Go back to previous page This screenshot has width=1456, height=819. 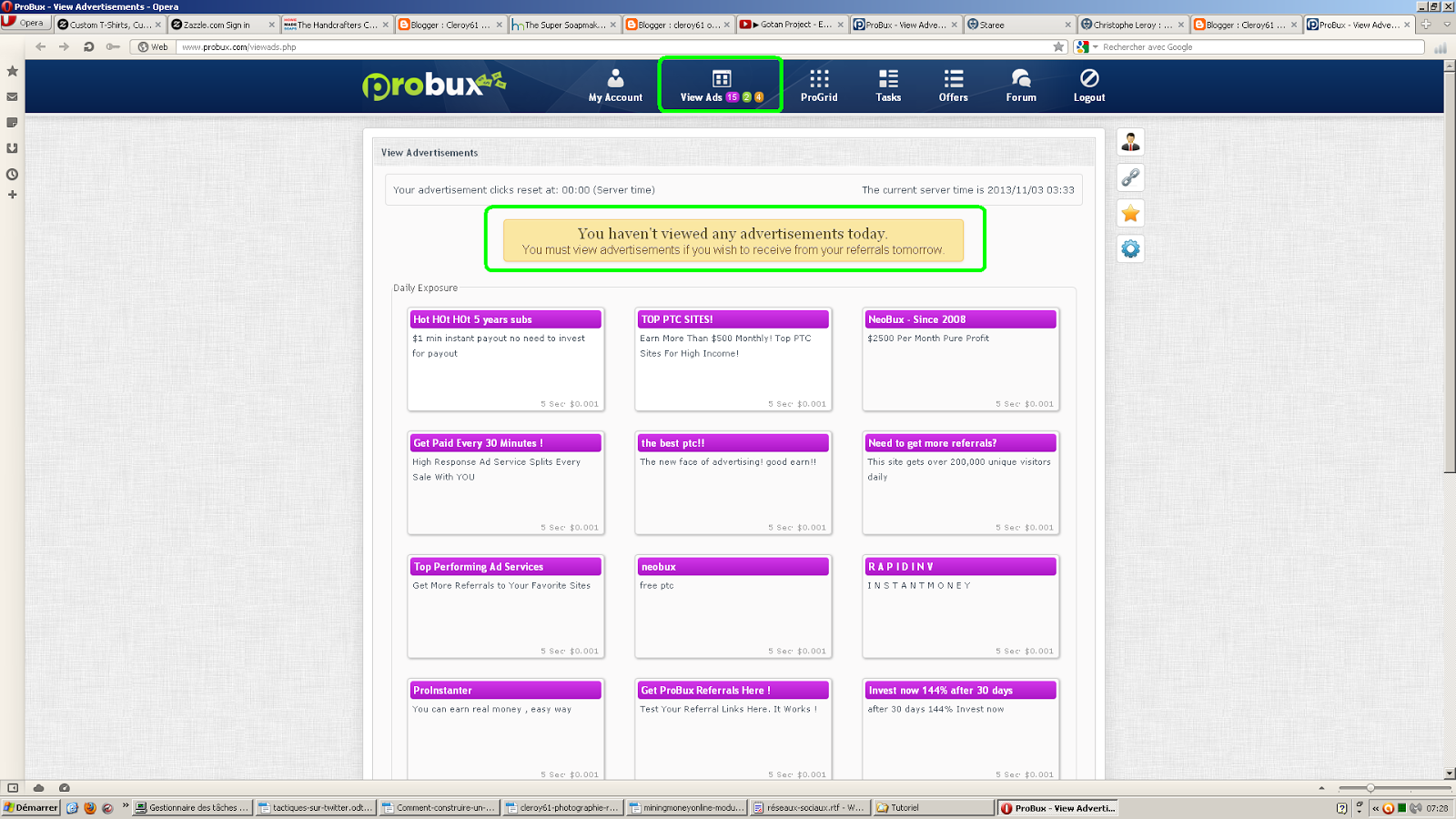(40, 46)
